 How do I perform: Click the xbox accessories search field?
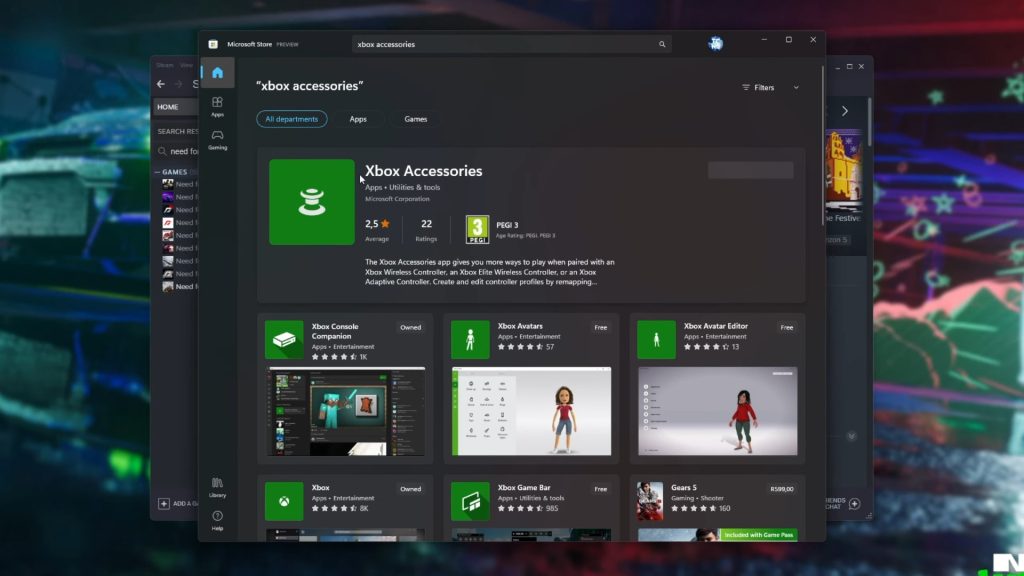(x=505, y=44)
